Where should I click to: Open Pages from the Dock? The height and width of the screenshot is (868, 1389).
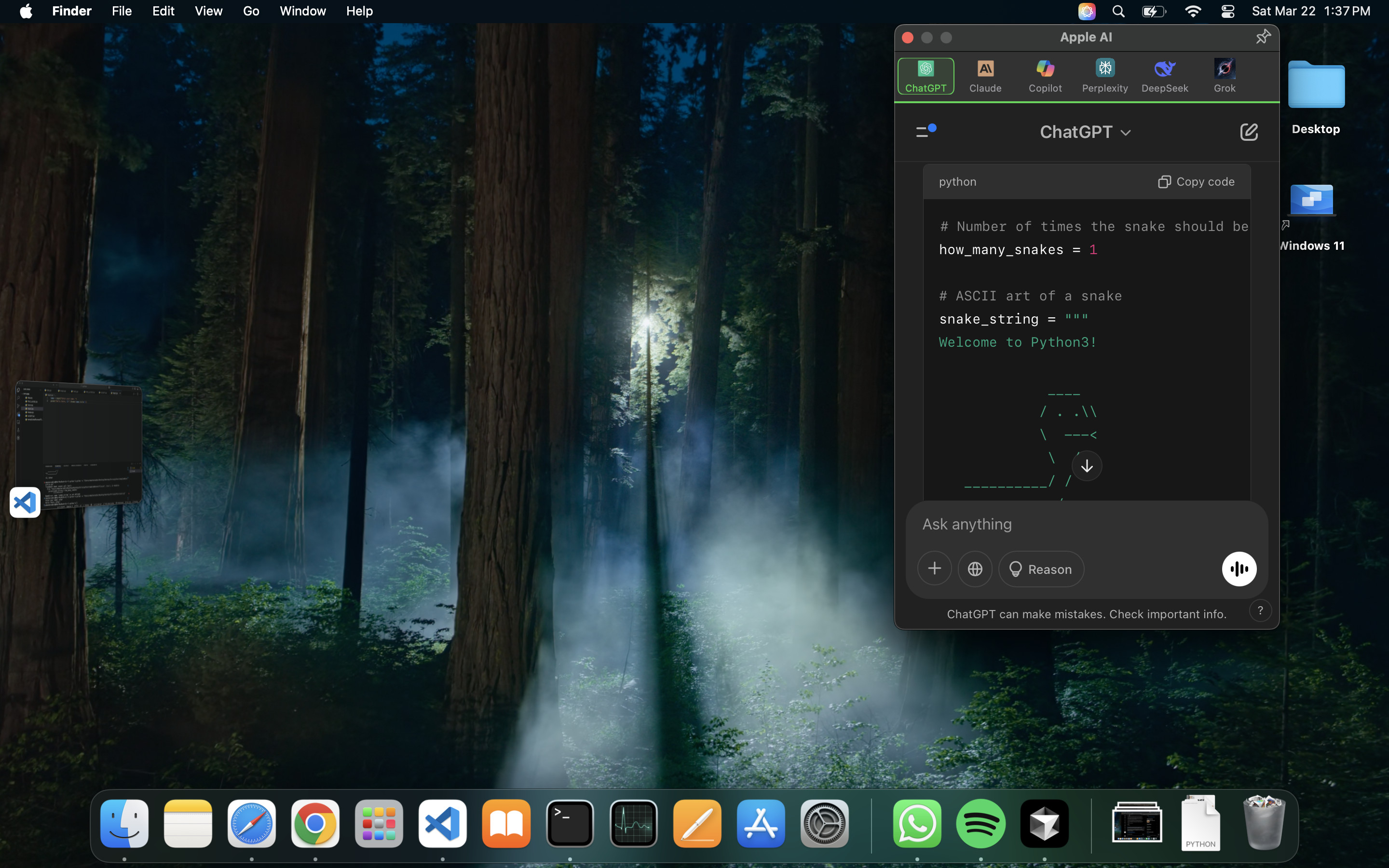[x=697, y=823]
